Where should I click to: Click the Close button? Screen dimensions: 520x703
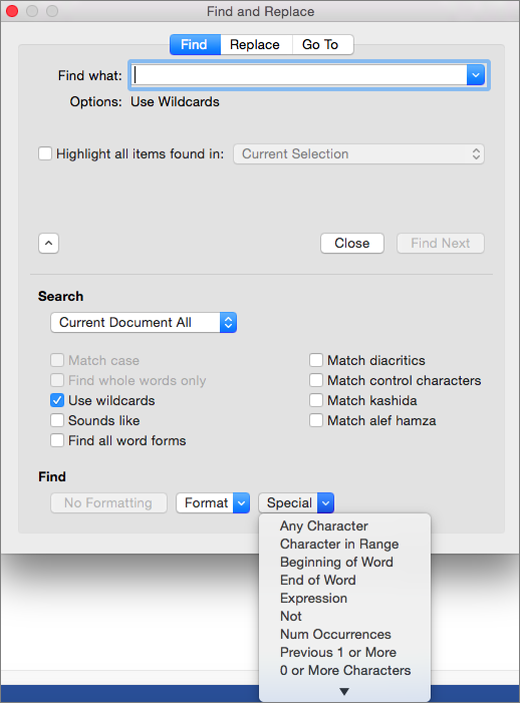click(x=352, y=243)
